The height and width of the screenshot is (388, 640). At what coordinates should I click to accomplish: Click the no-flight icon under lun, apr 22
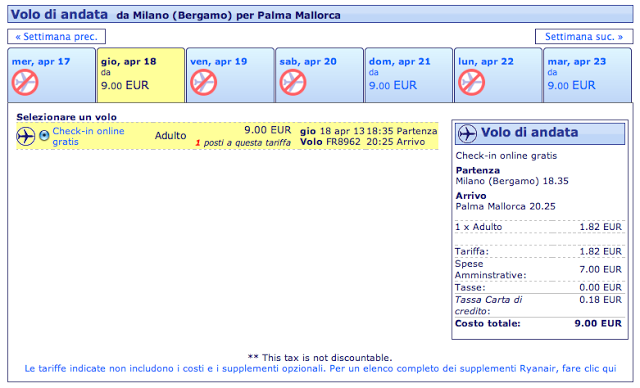point(472,82)
